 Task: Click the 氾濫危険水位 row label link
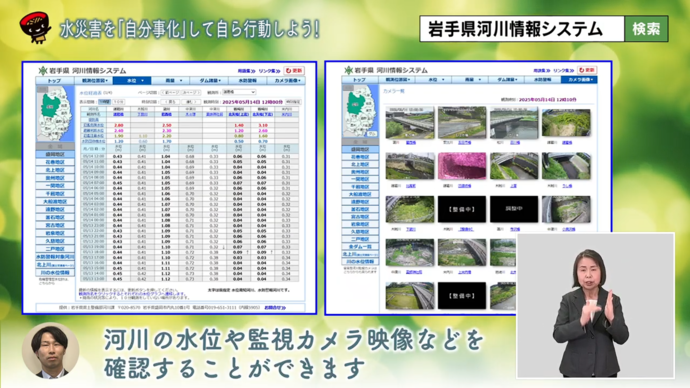(x=94, y=125)
